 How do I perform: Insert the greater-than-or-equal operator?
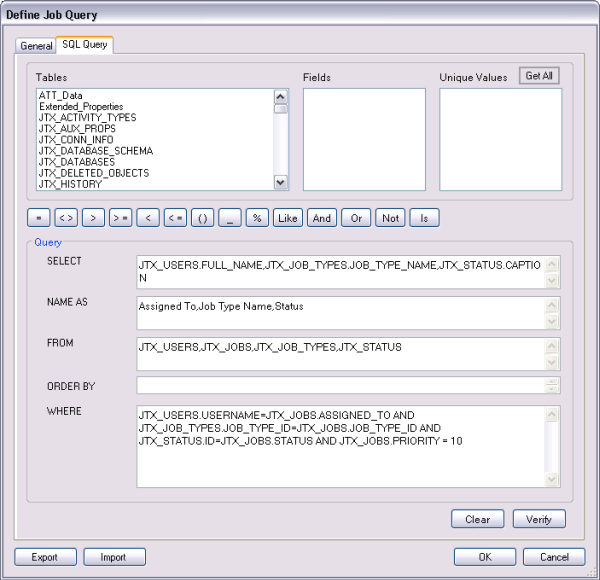(121, 218)
